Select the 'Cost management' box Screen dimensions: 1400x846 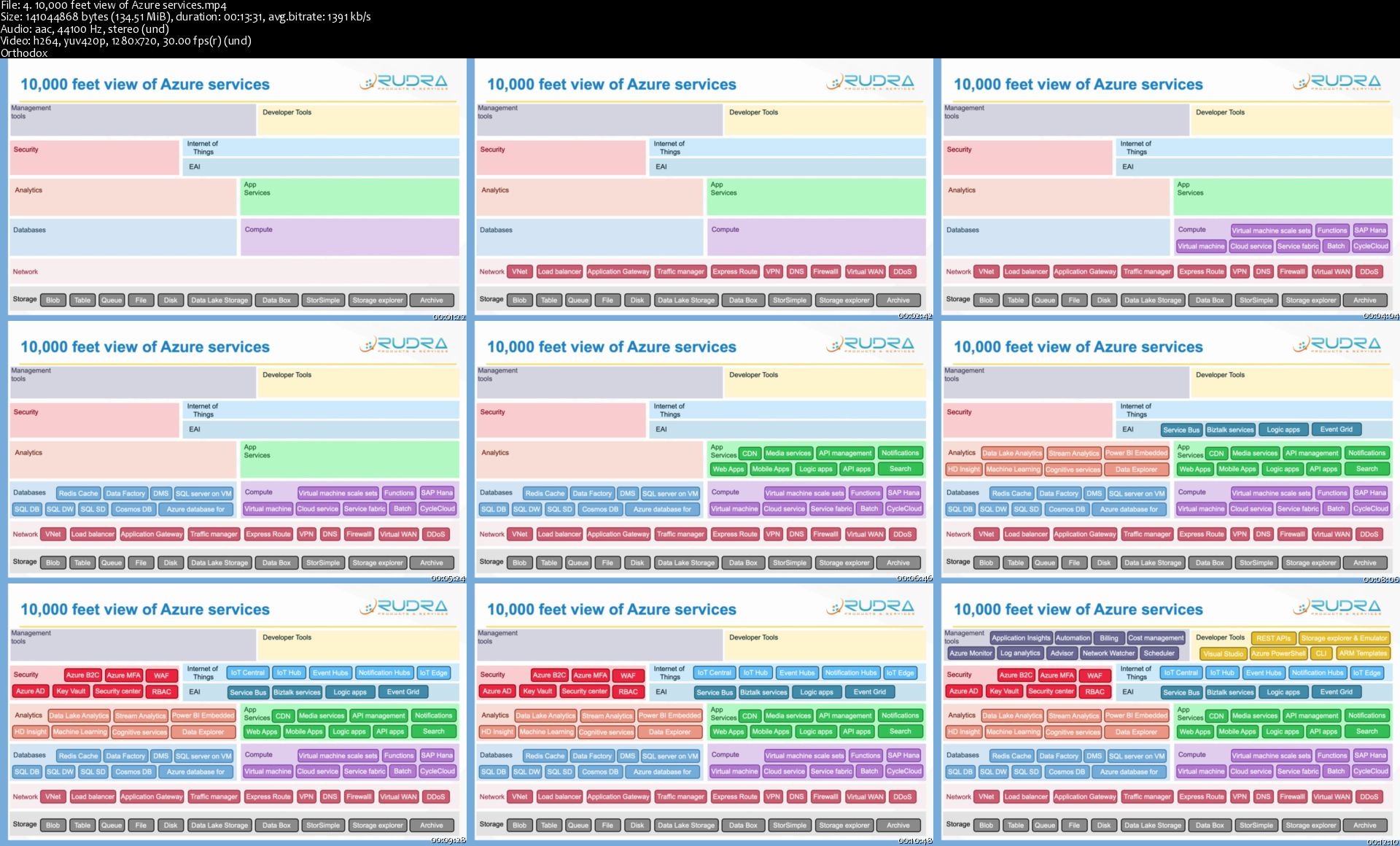point(1156,638)
